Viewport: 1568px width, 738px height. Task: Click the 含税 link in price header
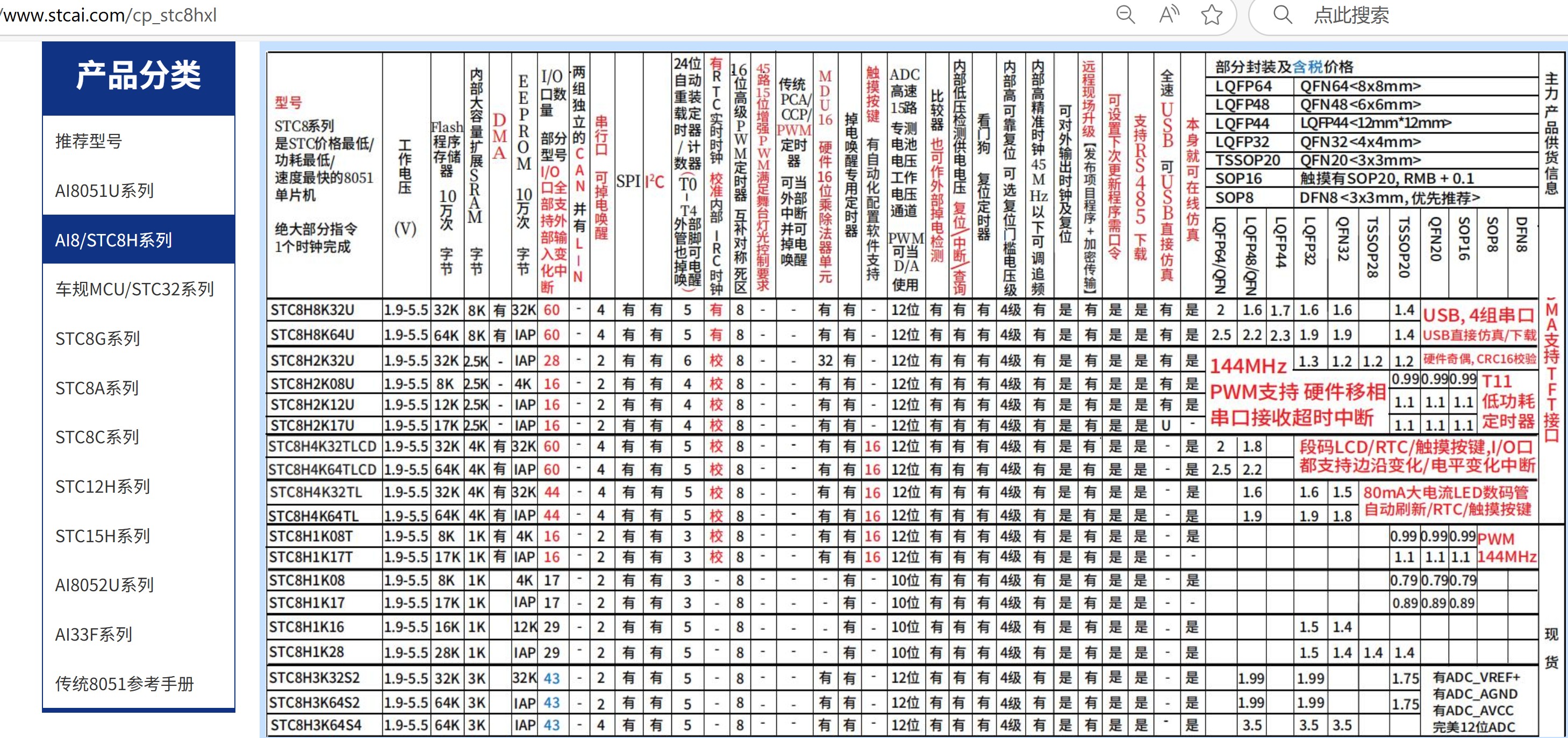click(1307, 67)
